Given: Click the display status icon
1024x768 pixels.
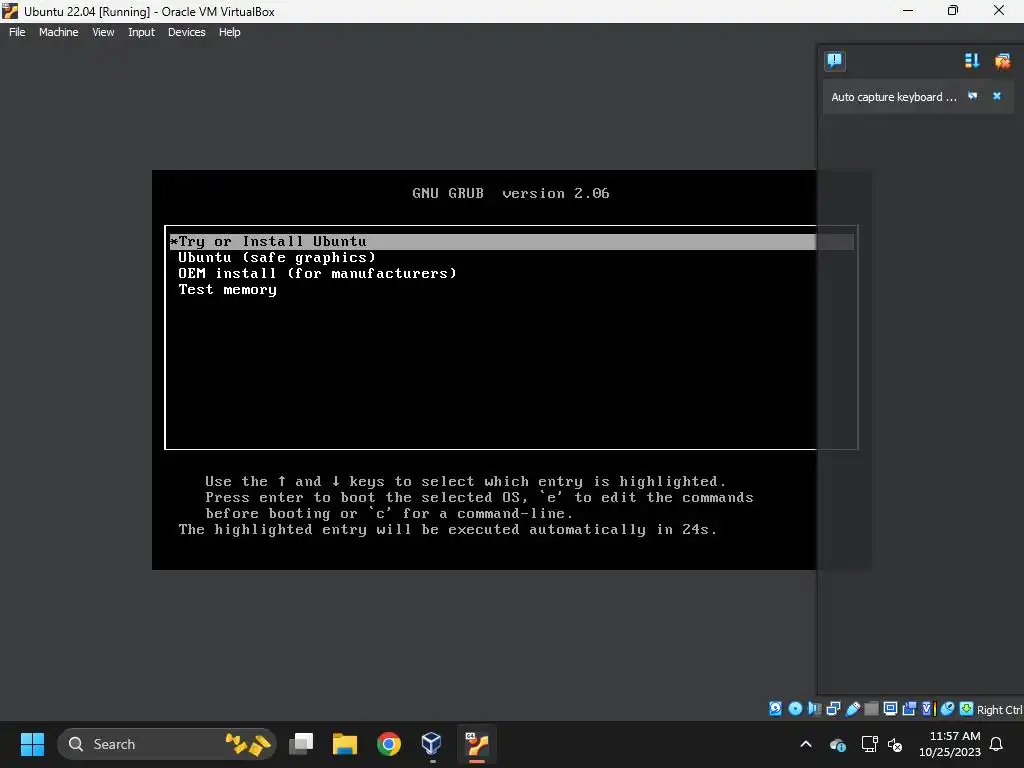Looking at the screenshot, I should 890,709.
